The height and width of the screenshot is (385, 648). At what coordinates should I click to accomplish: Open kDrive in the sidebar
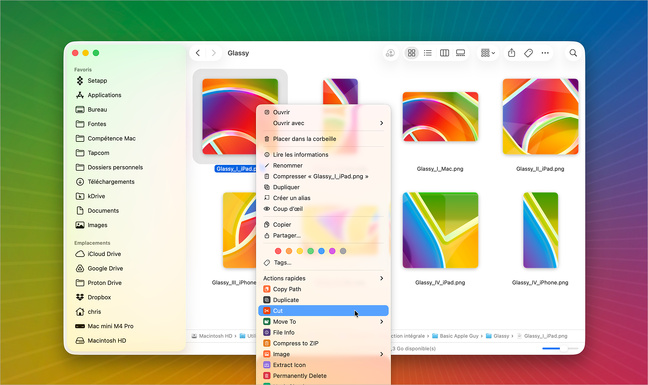pyautogui.click(x=96, y=196)
